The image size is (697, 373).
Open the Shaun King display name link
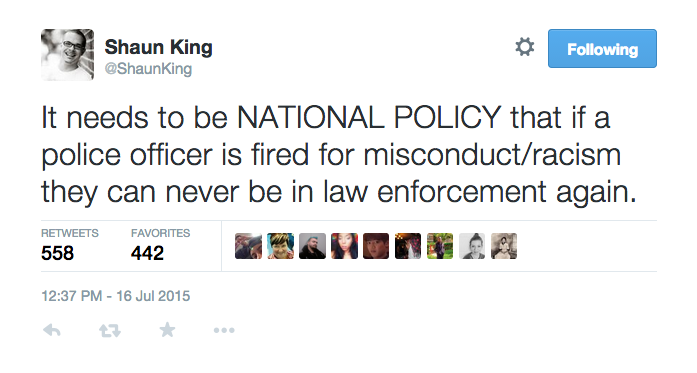click(158, 47)
